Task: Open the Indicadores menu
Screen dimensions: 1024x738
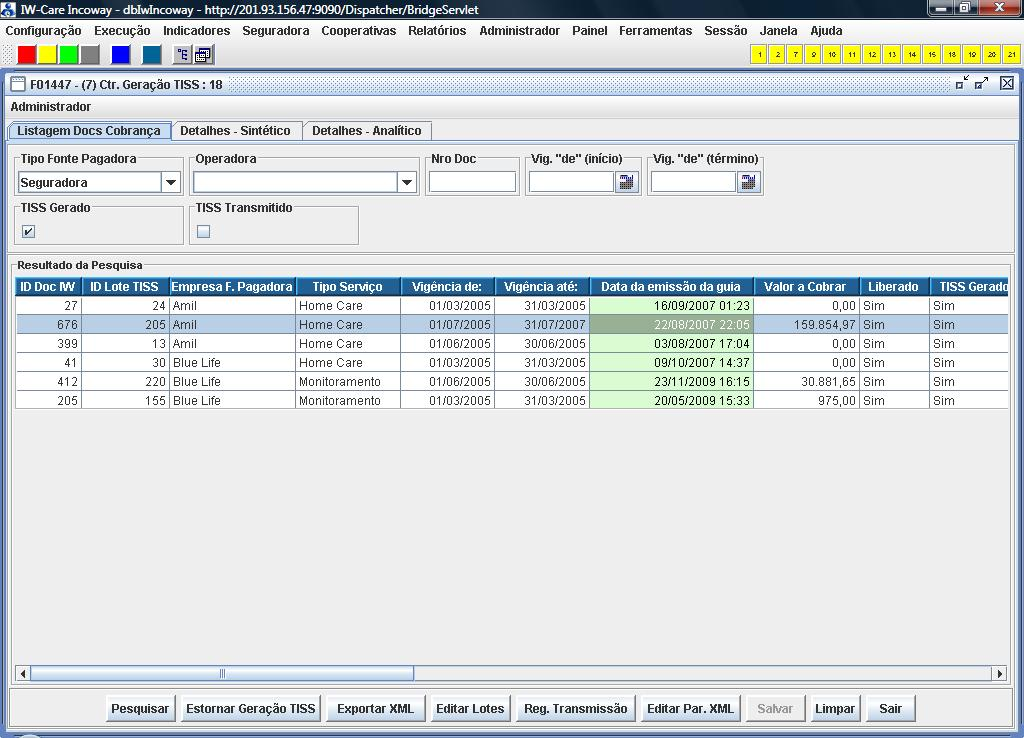Action: (x=197, y=31)
